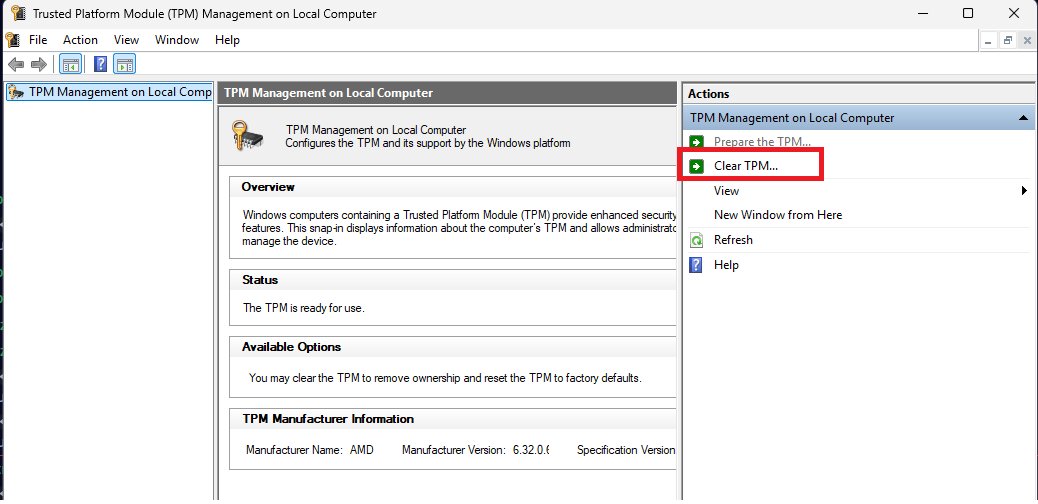Click the dark TPM Management pane title bar
This screenshot has height=504, width=1038.
click(447, 93)
